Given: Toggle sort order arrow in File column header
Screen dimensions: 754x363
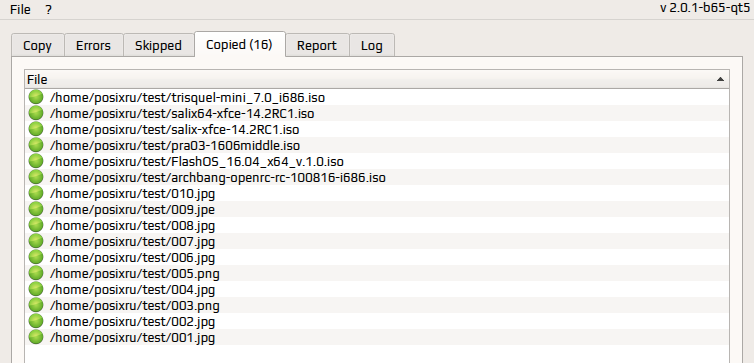Looking at the screenshot, I should (x=720, y=79).
